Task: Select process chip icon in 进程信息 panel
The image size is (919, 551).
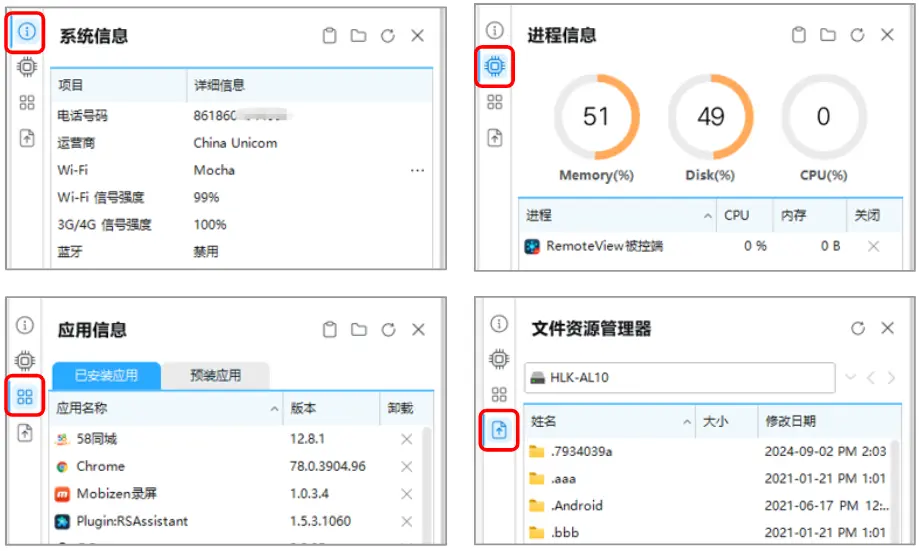Action: [495, 66]
